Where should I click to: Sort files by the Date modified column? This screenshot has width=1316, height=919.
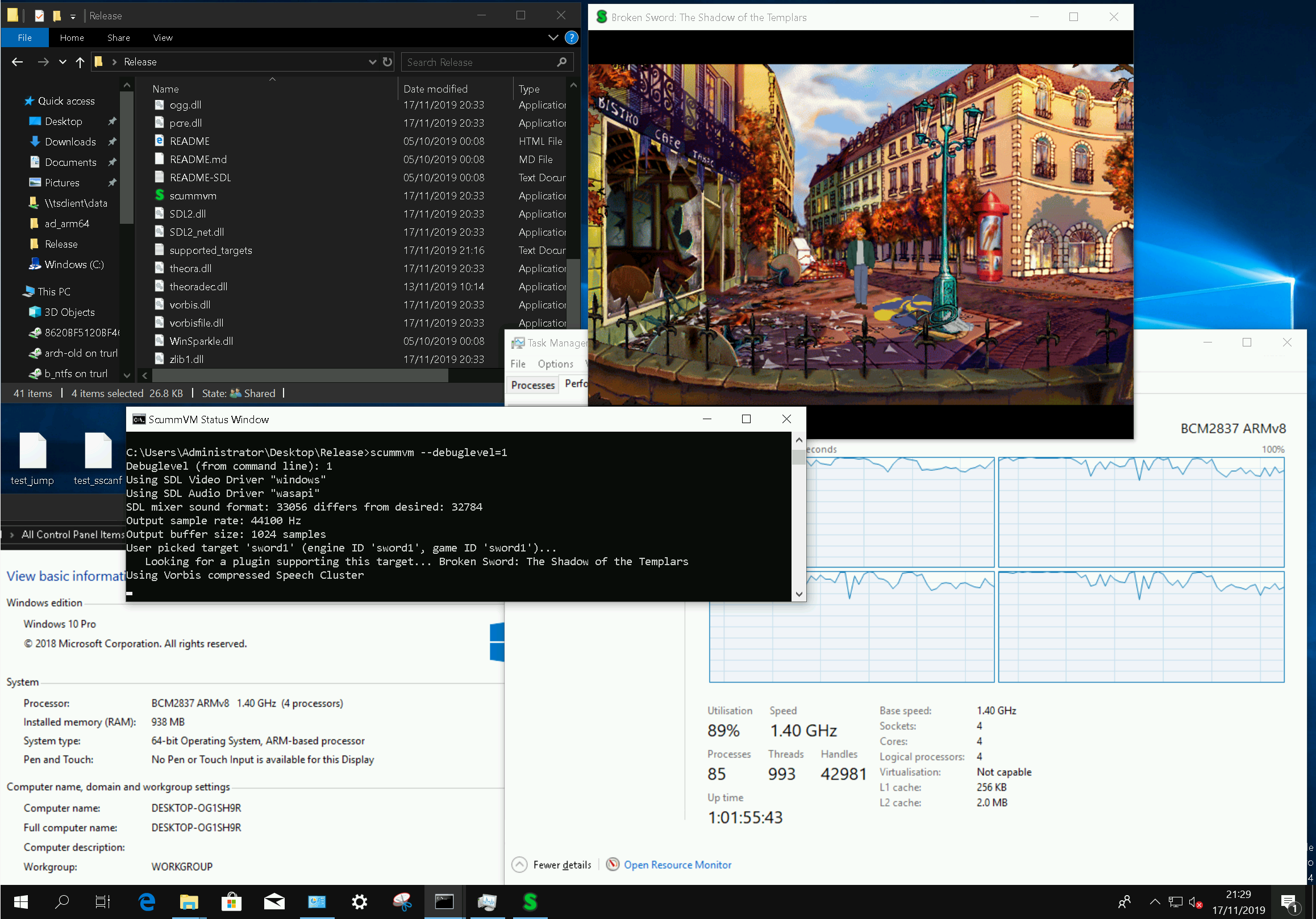435,89
